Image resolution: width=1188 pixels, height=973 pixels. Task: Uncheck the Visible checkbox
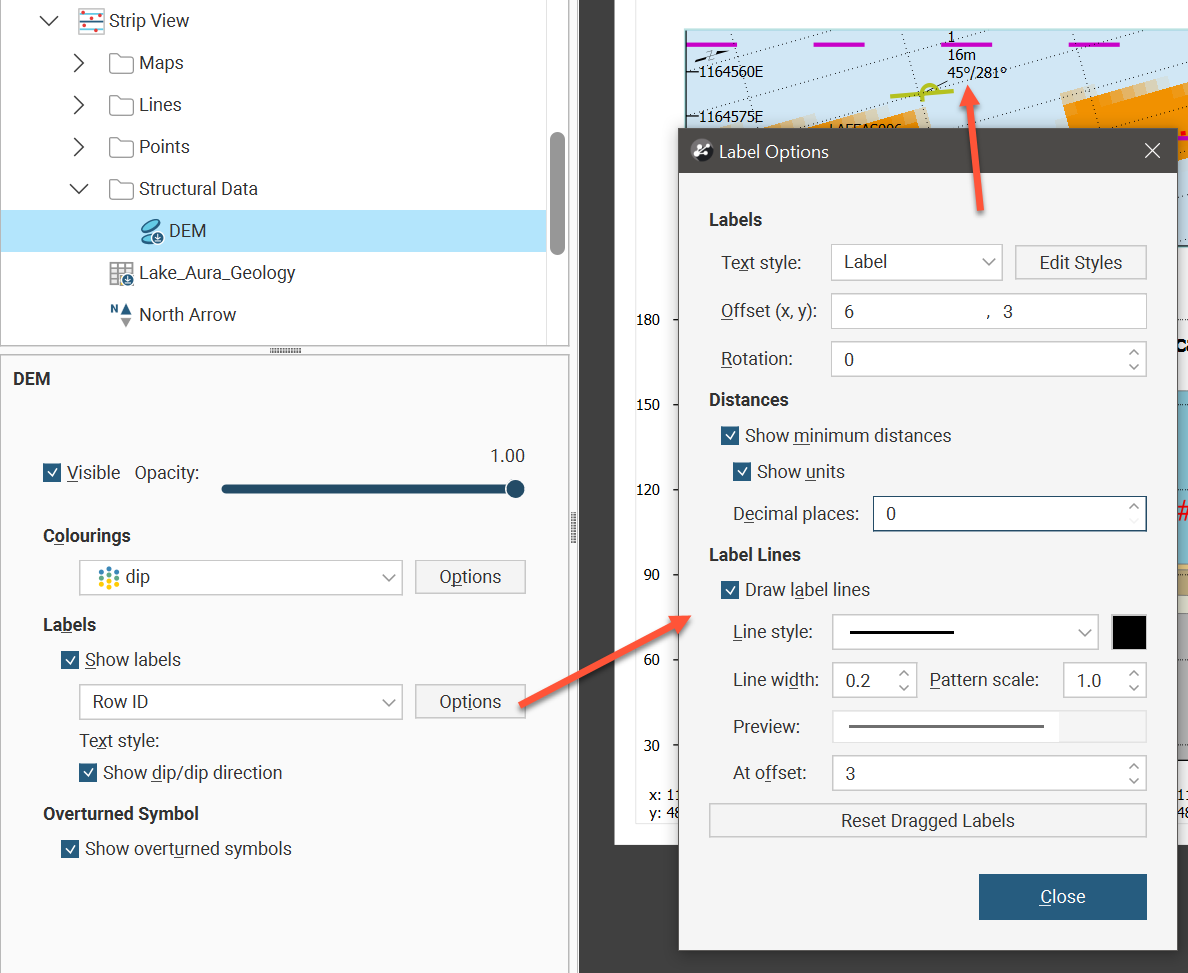pos(53,473)
